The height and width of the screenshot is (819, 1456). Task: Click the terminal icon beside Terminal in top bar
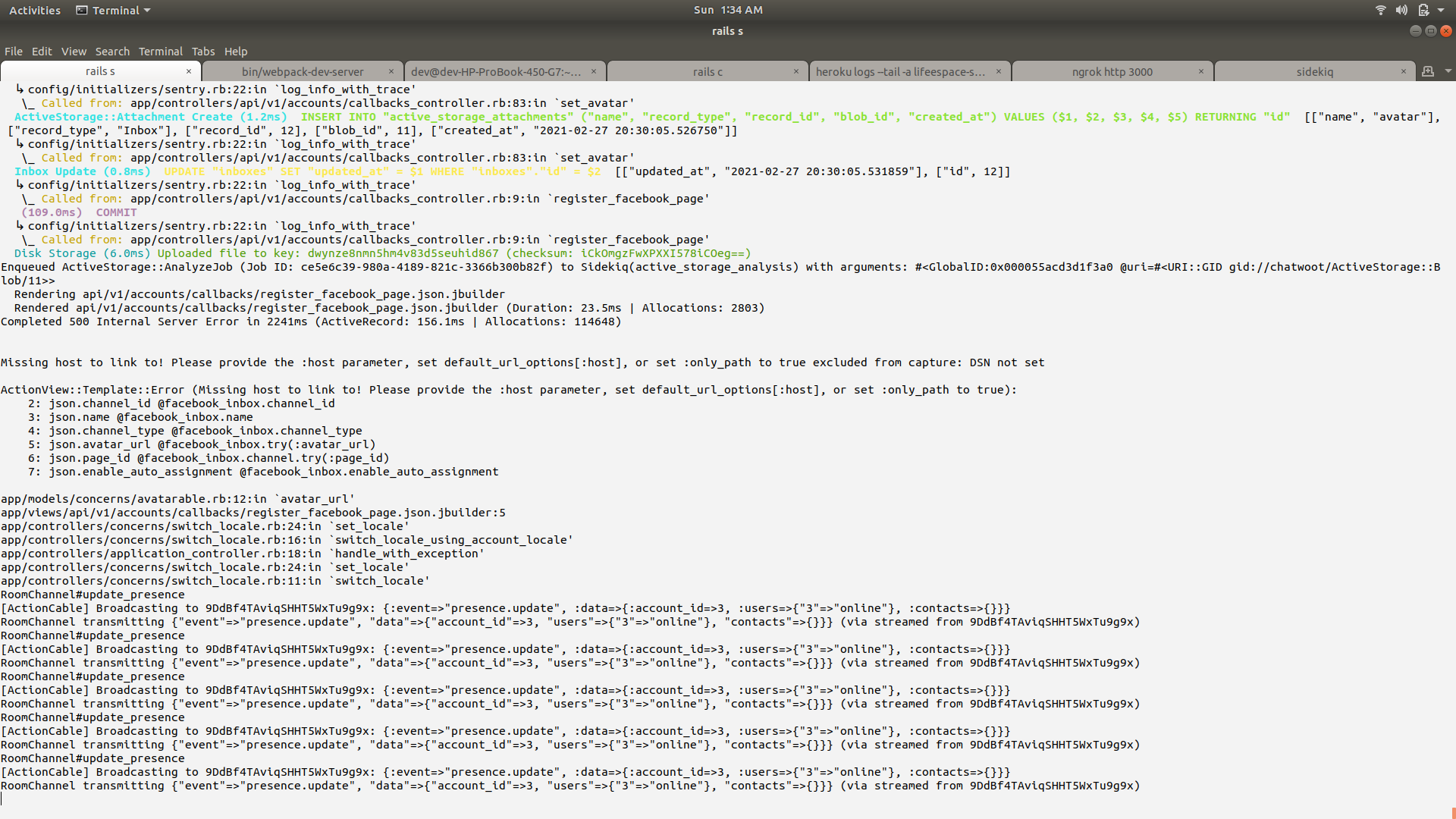coord(81,10)
